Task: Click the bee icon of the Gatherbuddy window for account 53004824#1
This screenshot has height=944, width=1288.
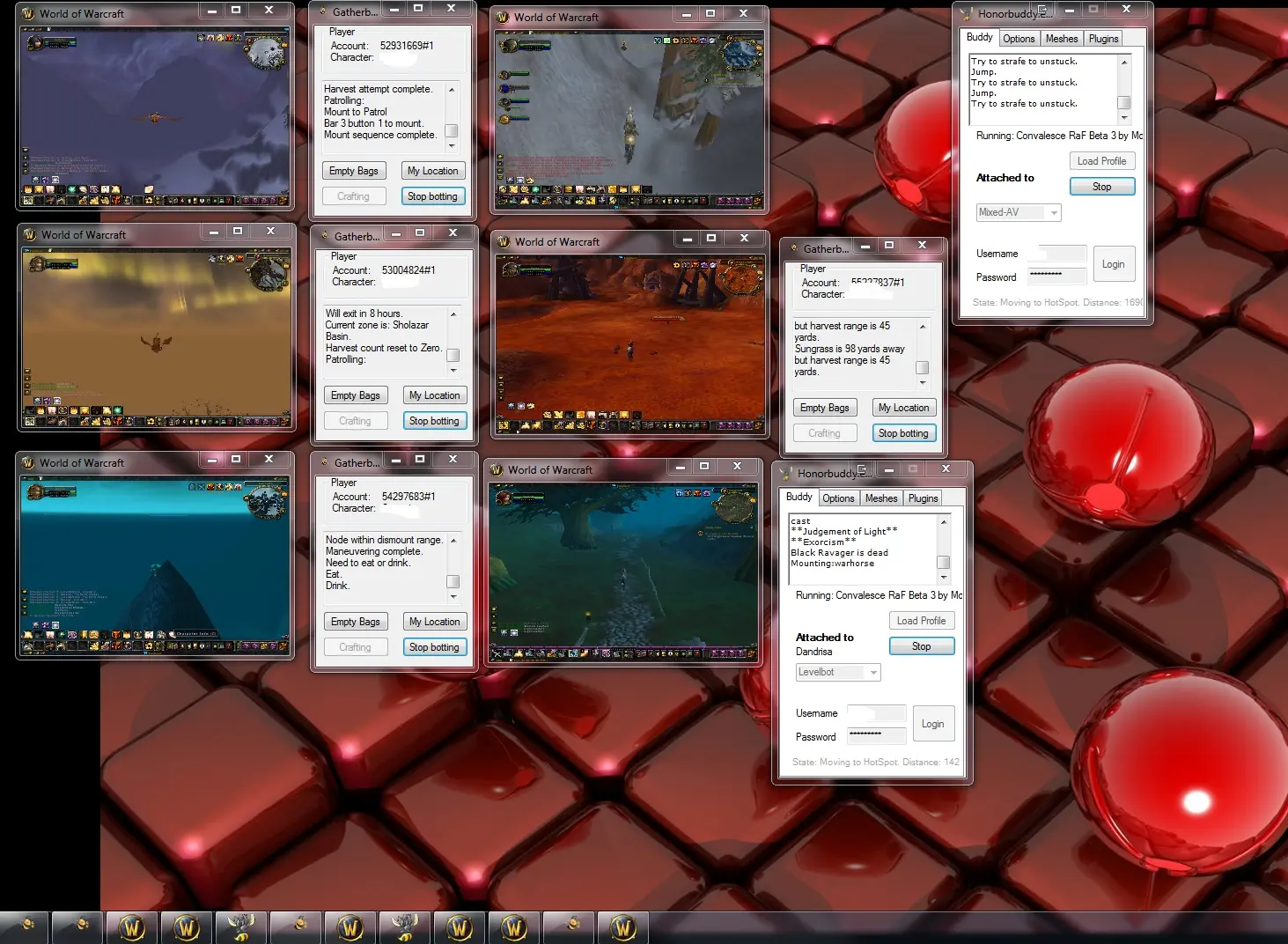Action: click(x=323, y=236)
